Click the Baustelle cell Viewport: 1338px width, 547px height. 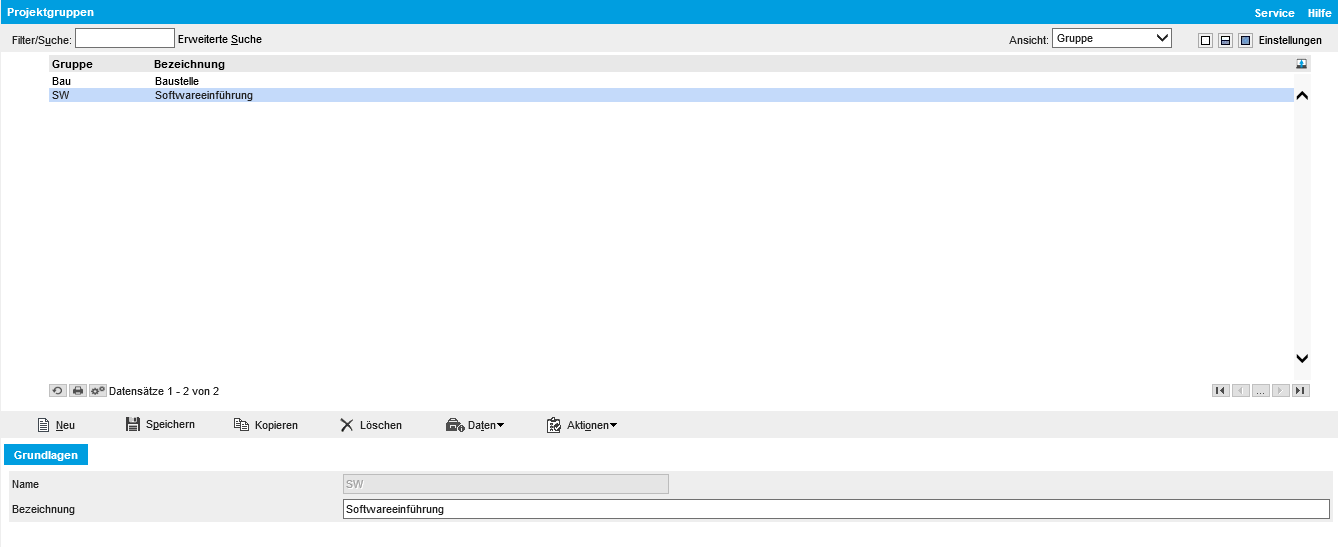[177, 80]
